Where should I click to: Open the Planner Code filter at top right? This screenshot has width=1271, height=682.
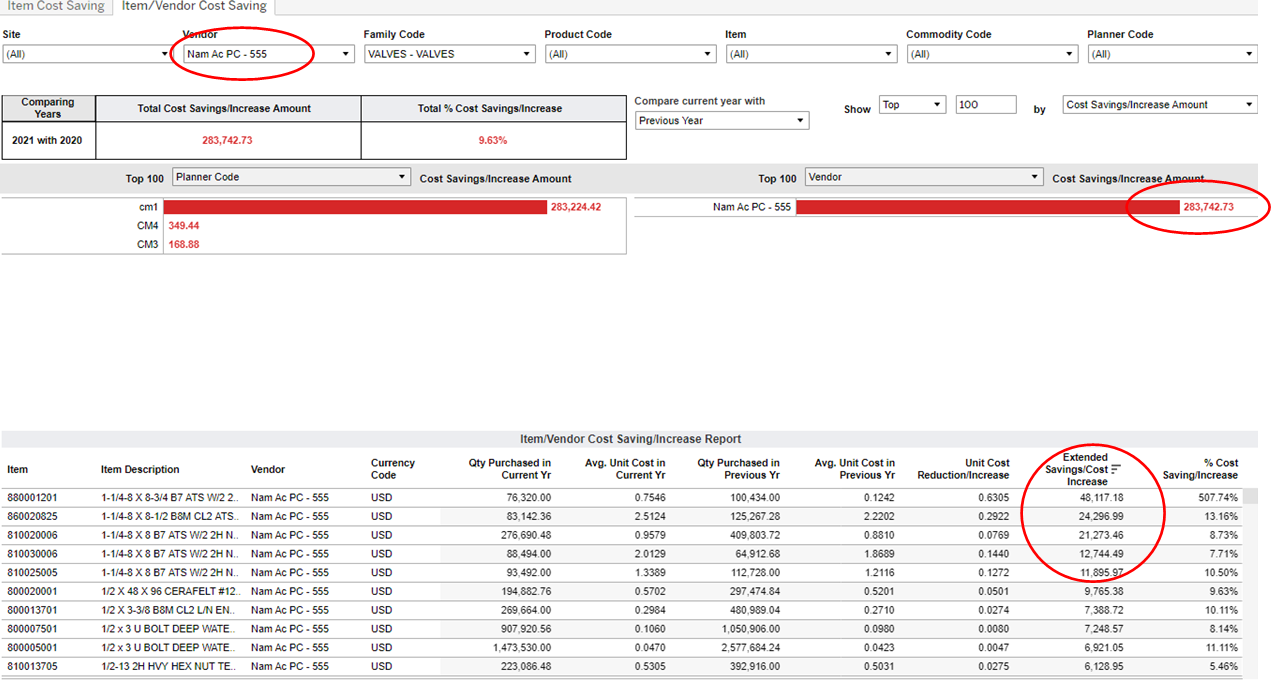[1172, 54]
